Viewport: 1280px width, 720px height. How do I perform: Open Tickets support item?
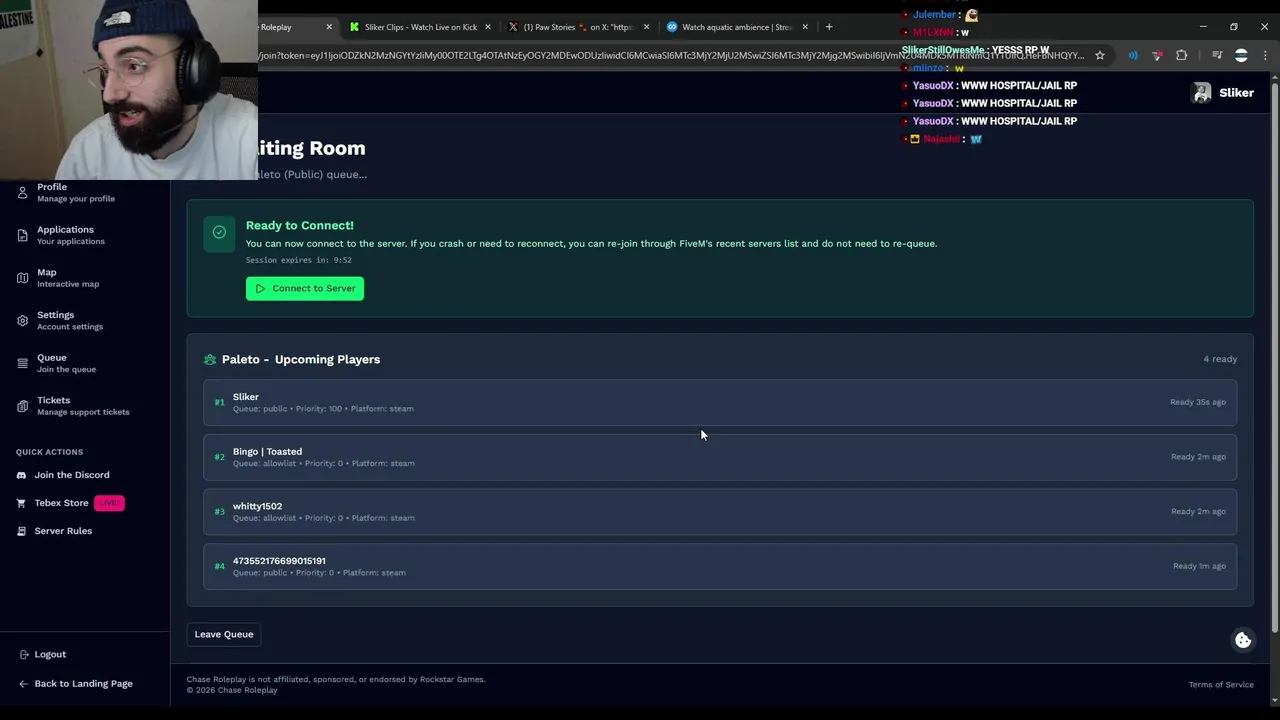(85, 406)
